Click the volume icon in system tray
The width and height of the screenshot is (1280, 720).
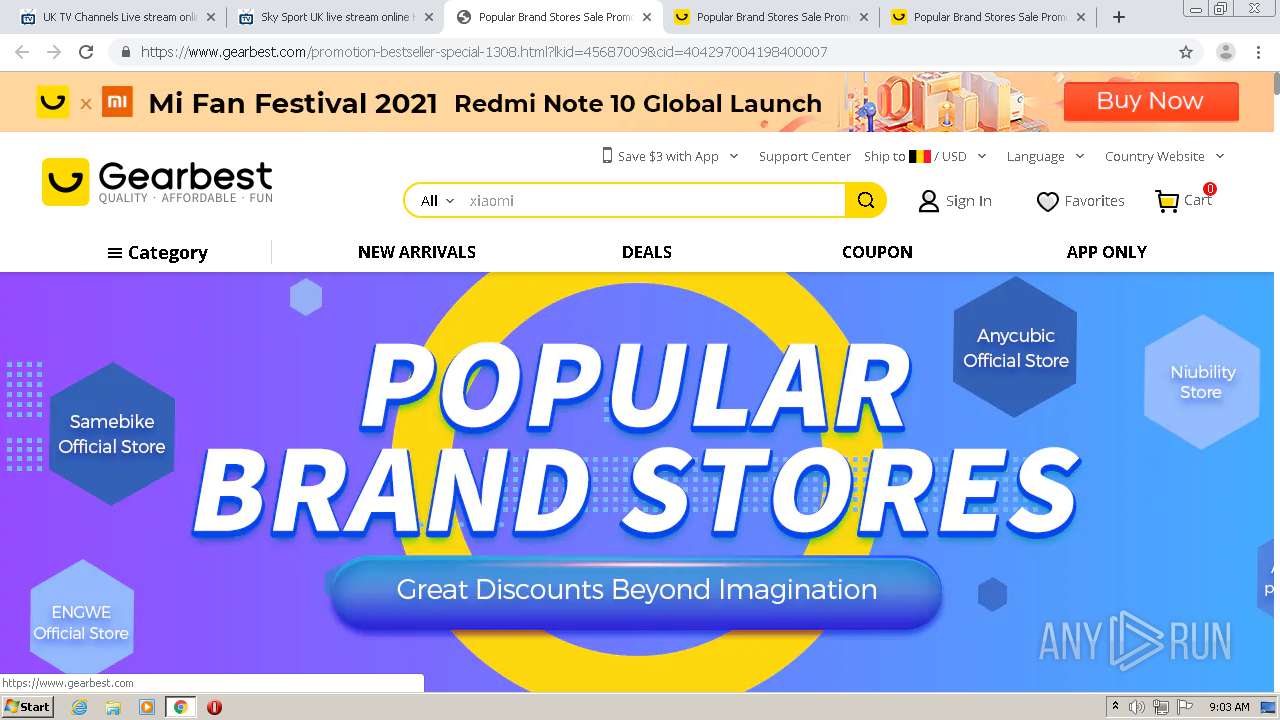(x=1137, y=707)
